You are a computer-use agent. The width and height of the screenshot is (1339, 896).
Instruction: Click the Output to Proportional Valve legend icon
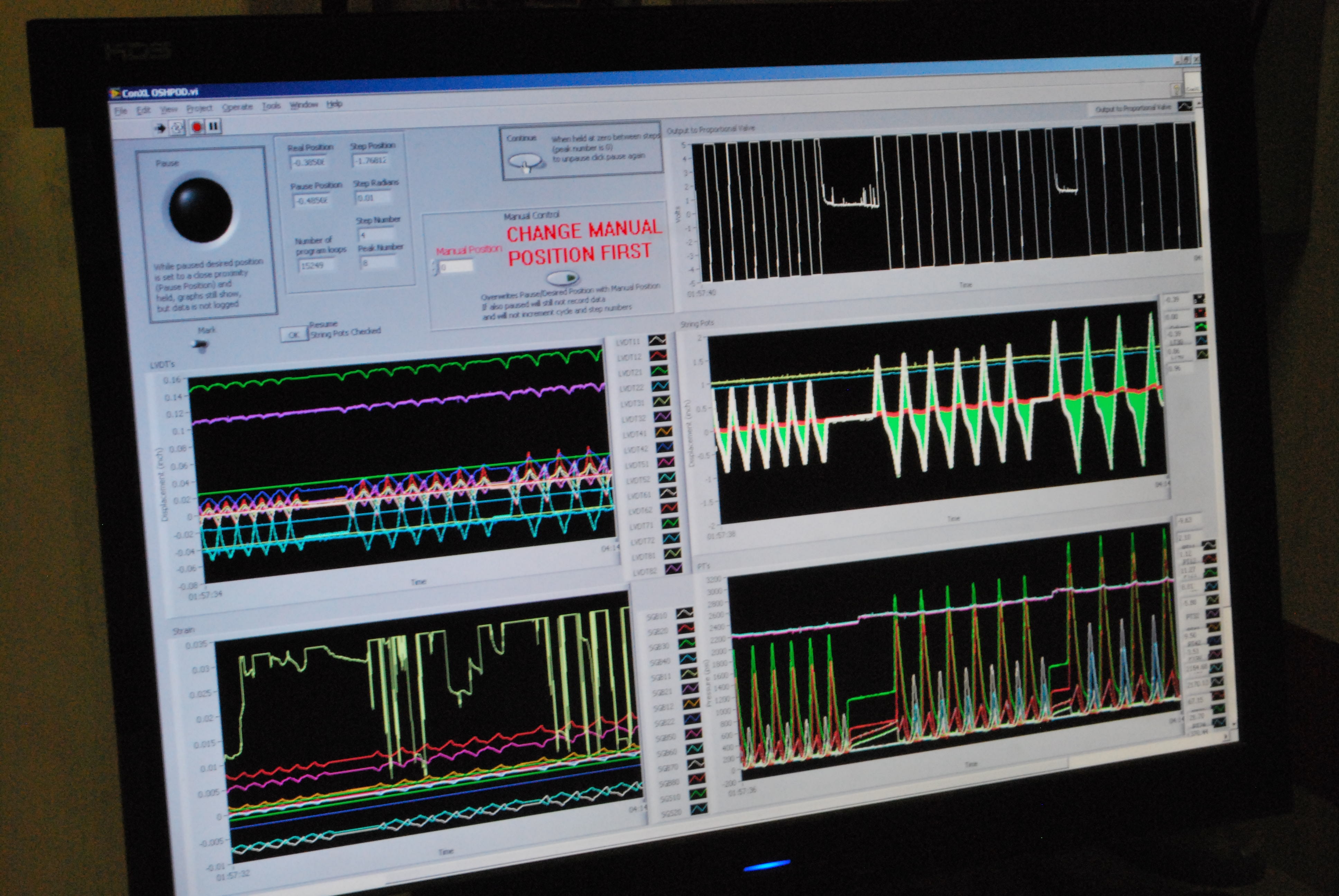pos(1185,107)
